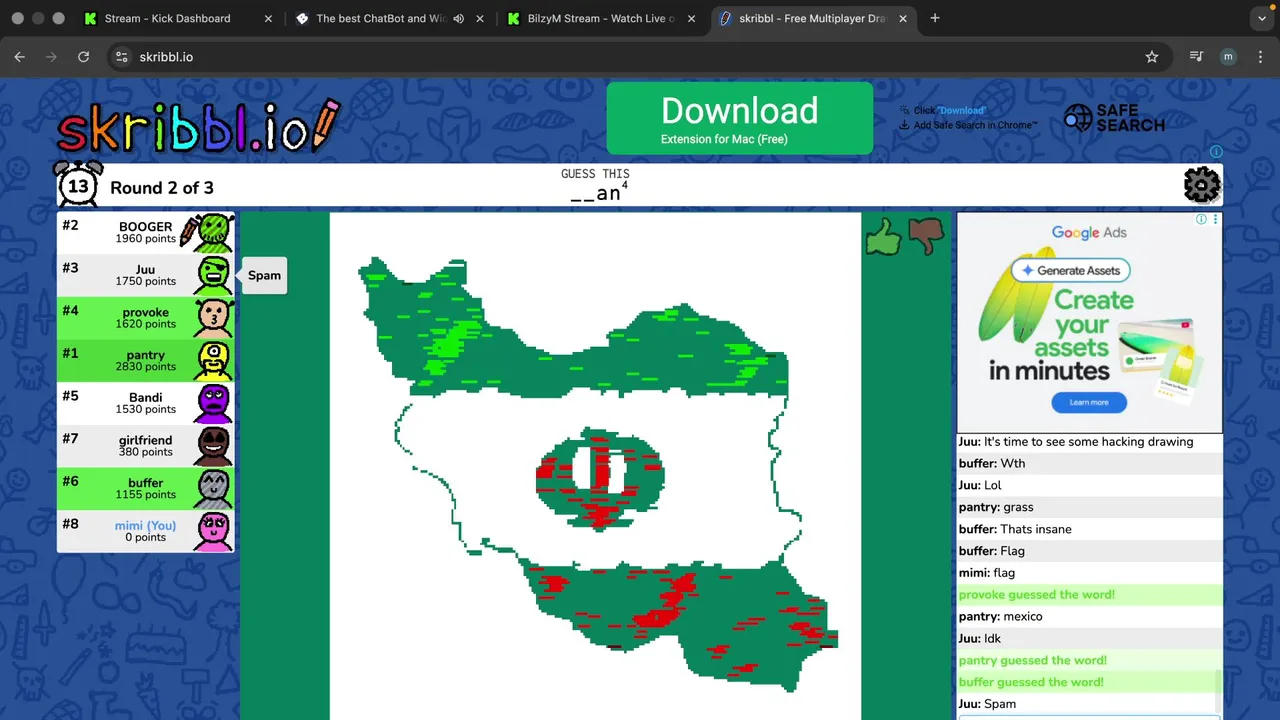Image resolution: width=1280 pixels, height=720 pixels.
Task: Click provoke's avatar
Action: 213,318
